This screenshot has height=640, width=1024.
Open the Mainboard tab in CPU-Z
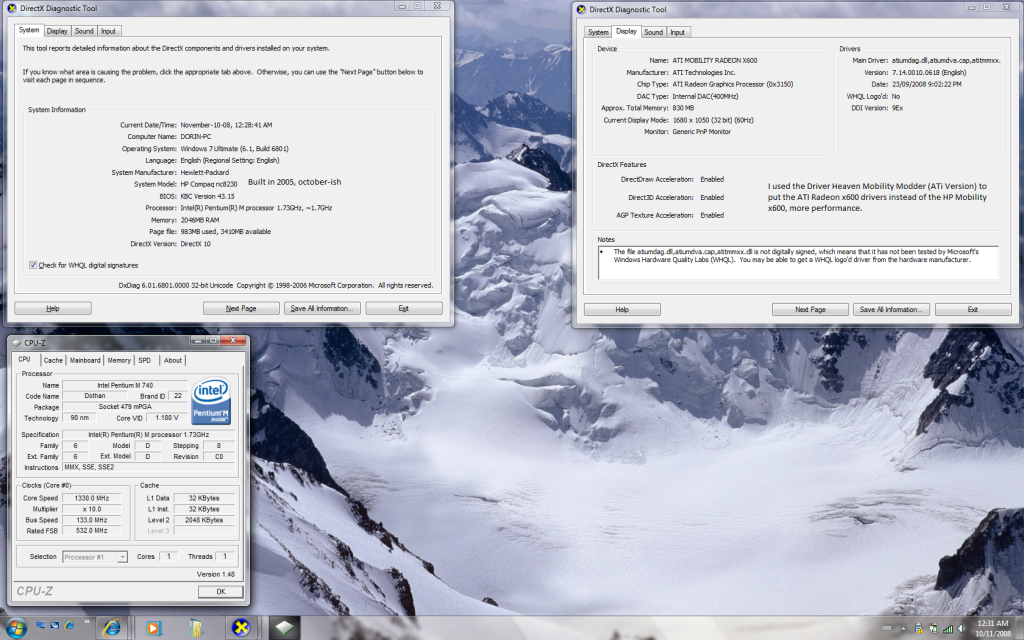click(x=85, y=360)
